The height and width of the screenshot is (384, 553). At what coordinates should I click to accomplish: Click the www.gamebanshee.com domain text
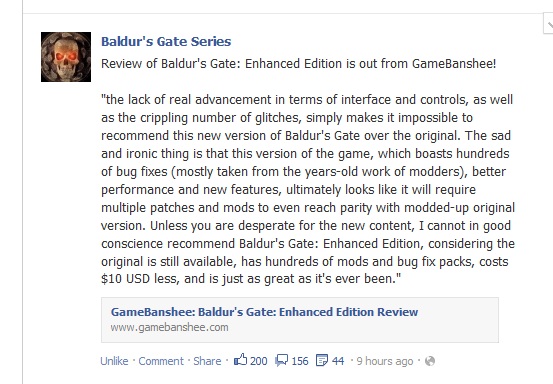(x=169, y=327)
